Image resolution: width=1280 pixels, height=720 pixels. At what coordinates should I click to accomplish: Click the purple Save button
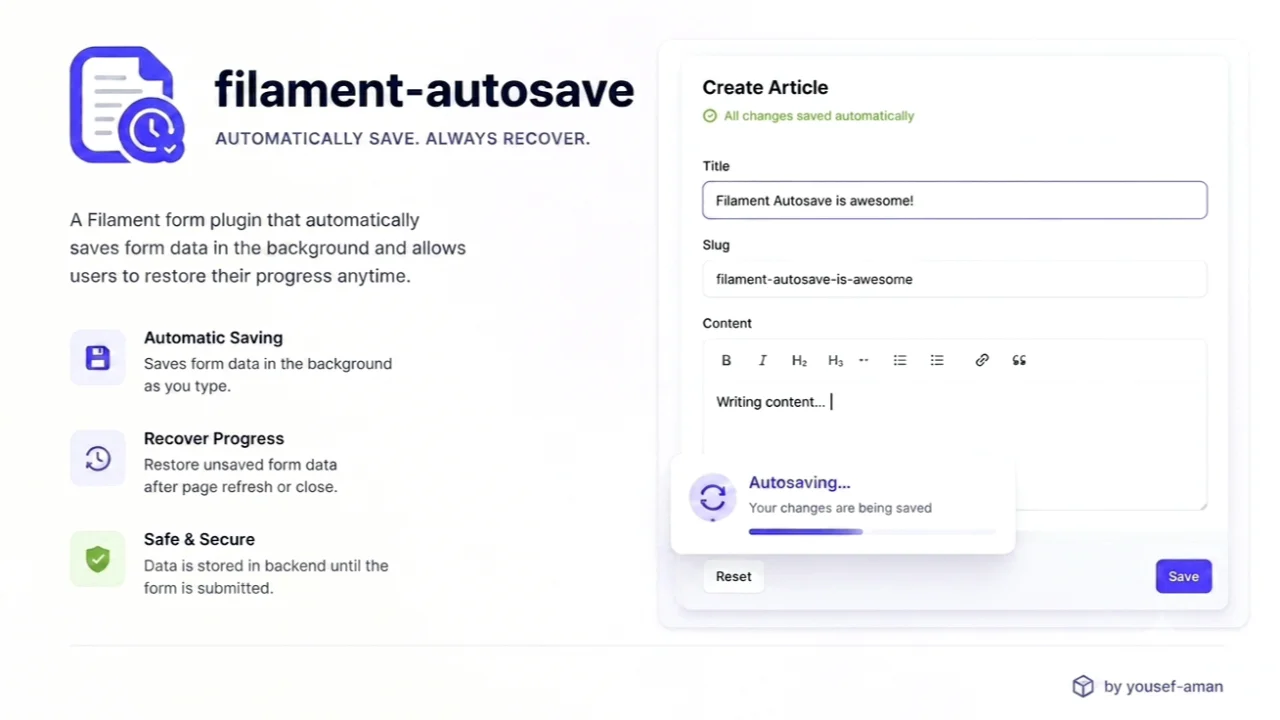pos(1184,576)
